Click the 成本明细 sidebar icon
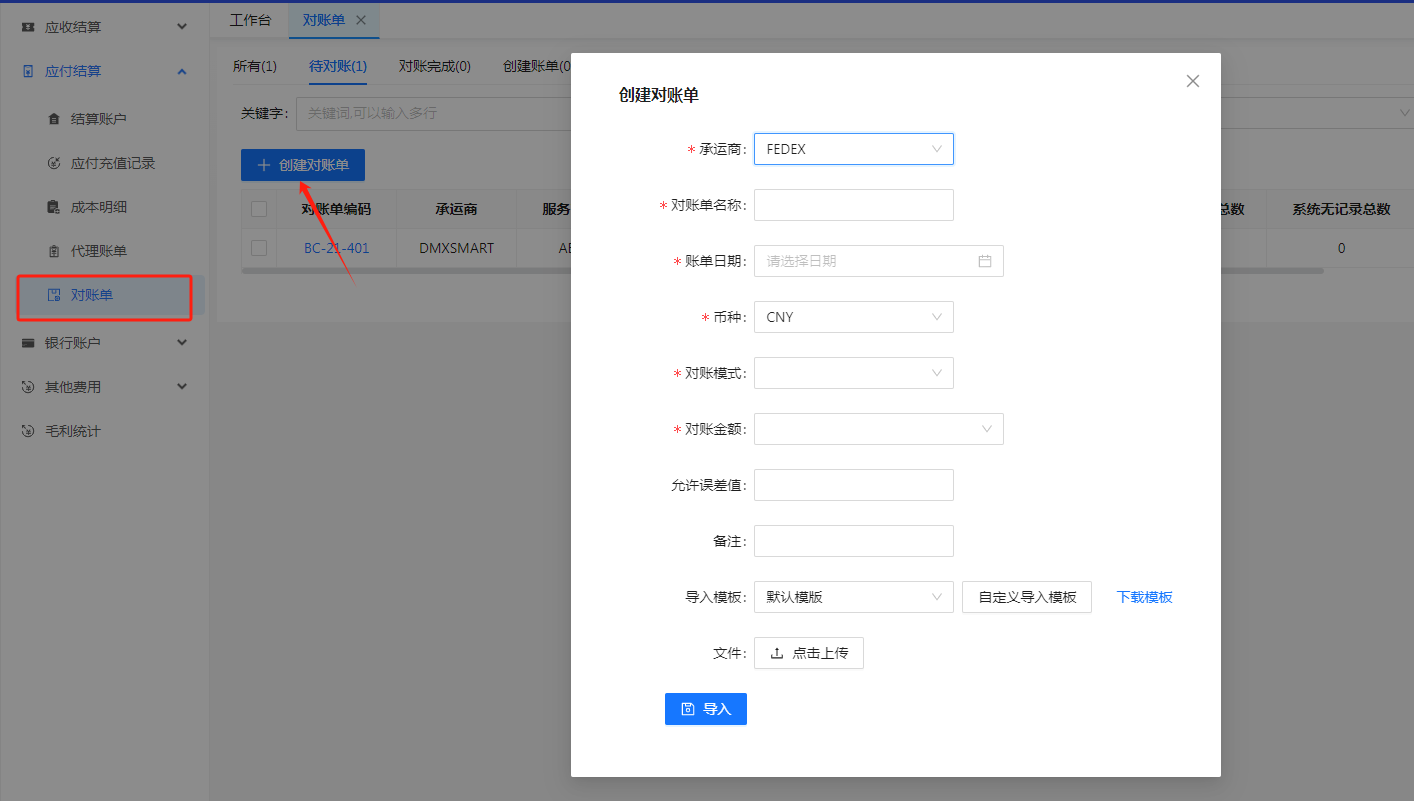This screenshot has height=801, width=1414. click(x=54, y=207)
